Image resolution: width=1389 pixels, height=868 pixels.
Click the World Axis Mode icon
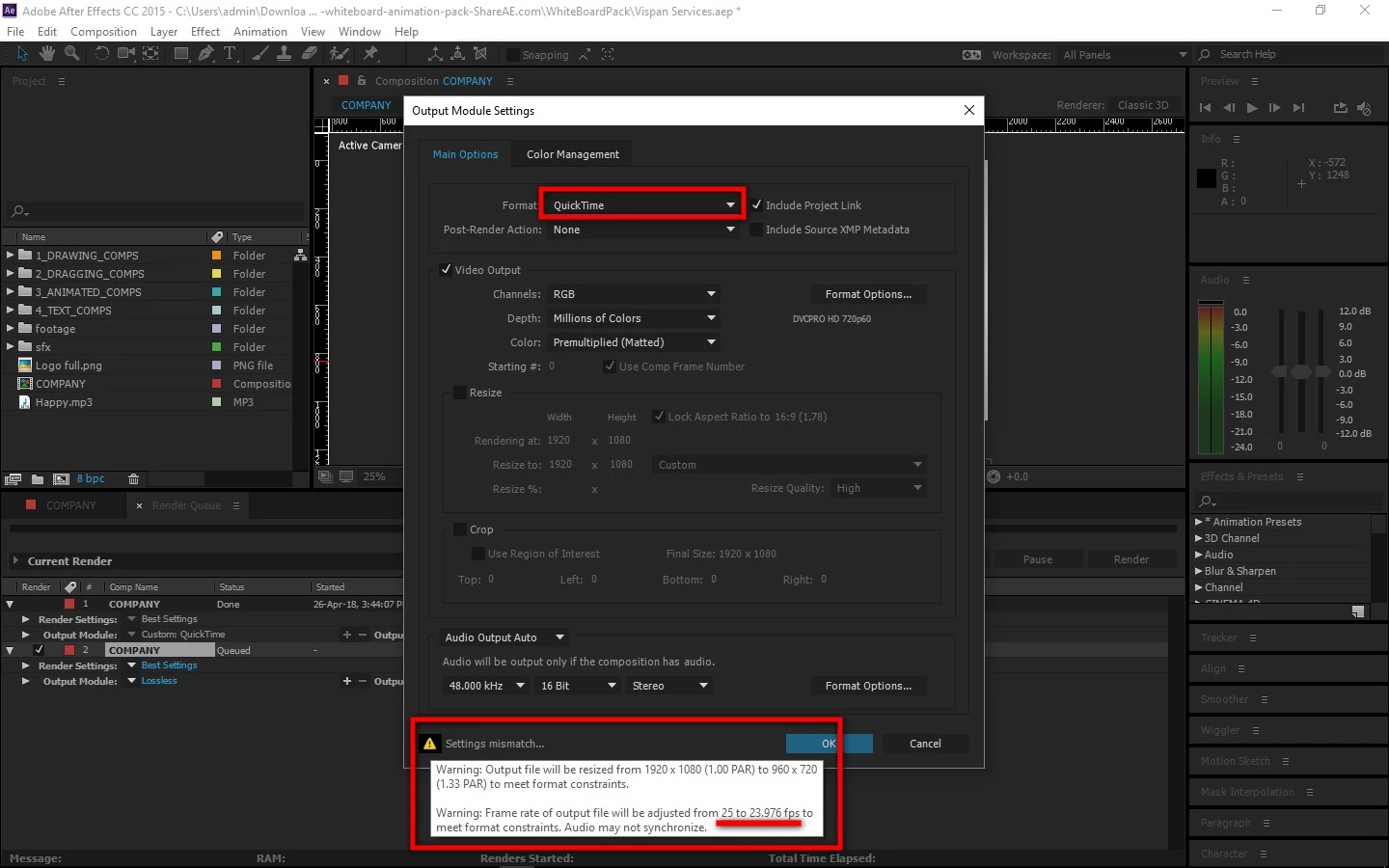pyautogui.click(x=458, y=54)
